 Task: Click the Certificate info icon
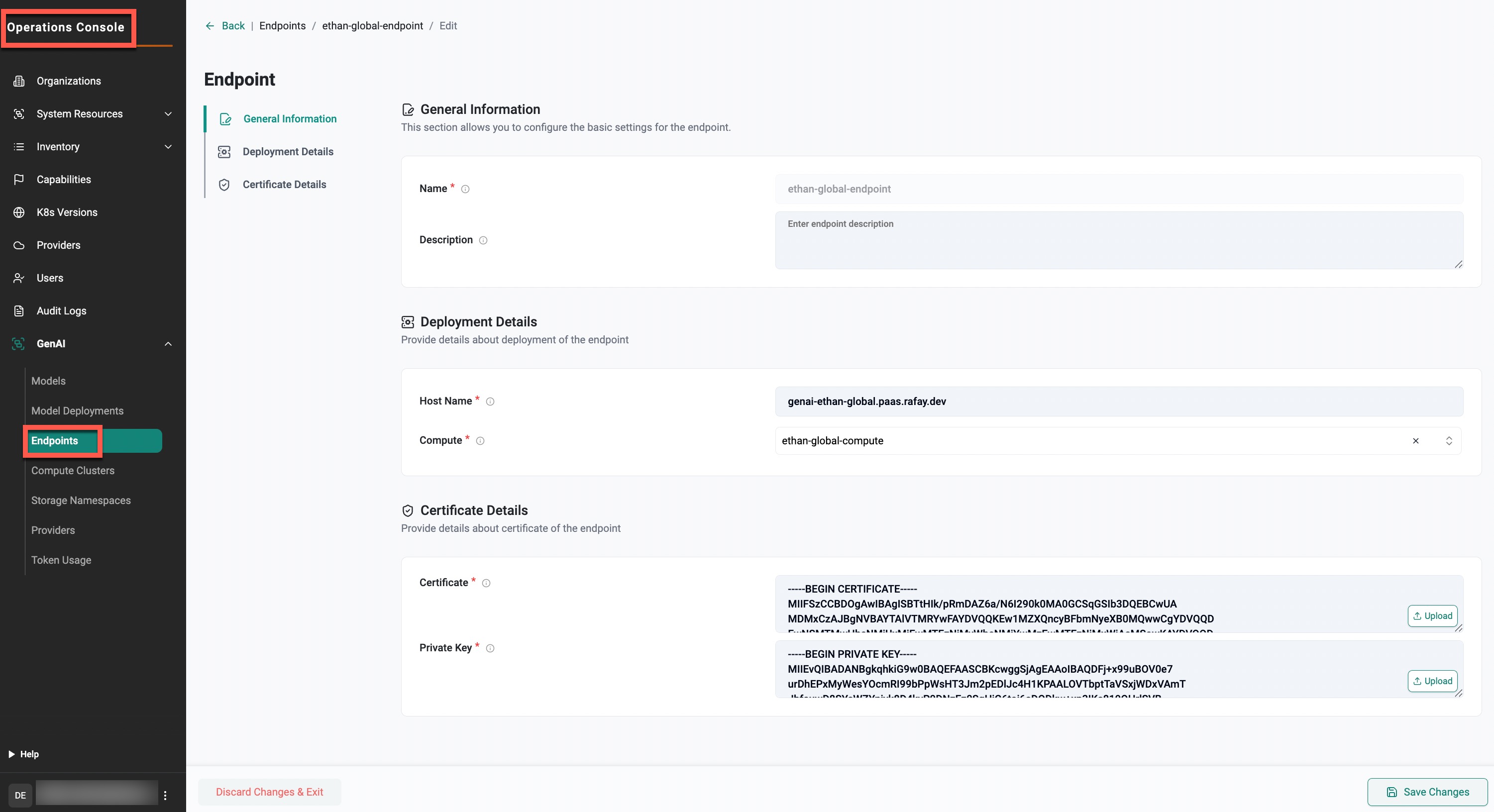[x=486, y=583]
